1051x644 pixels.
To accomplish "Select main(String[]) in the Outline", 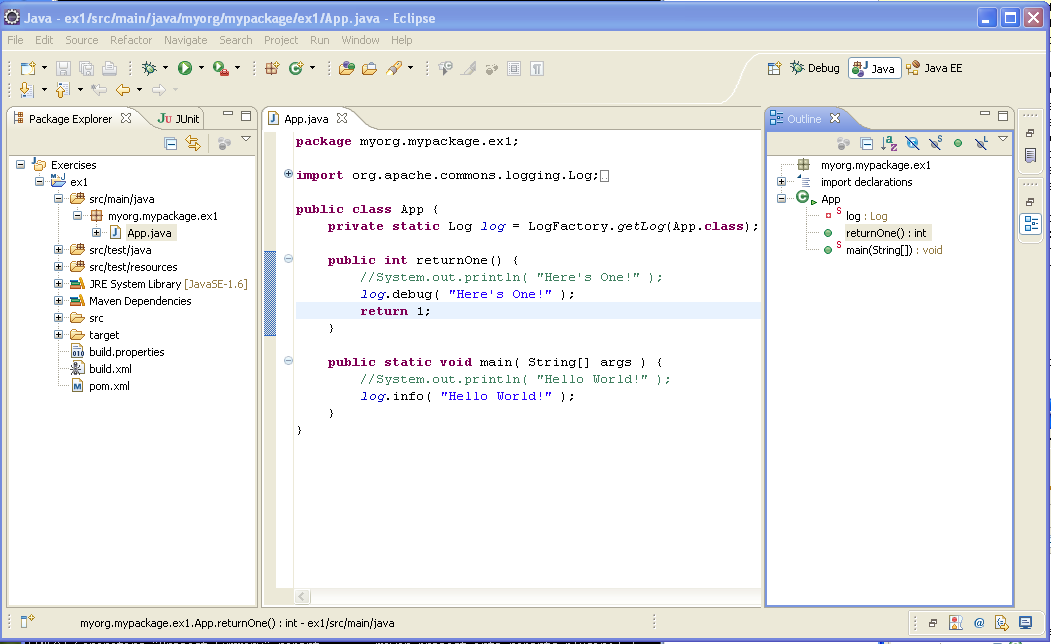I will [x=893, y=250].
